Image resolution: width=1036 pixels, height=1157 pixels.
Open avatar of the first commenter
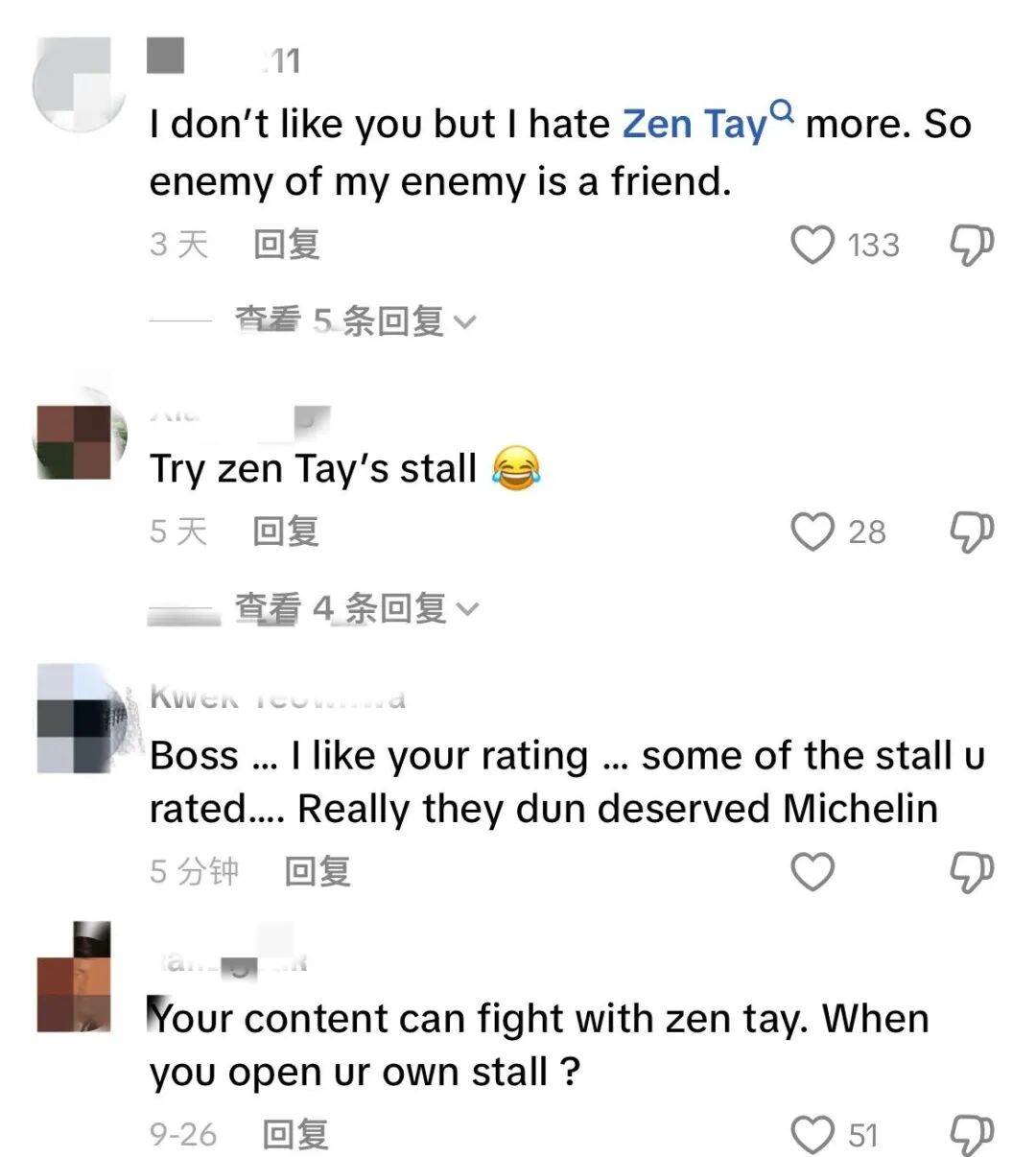tap(81, 86)
